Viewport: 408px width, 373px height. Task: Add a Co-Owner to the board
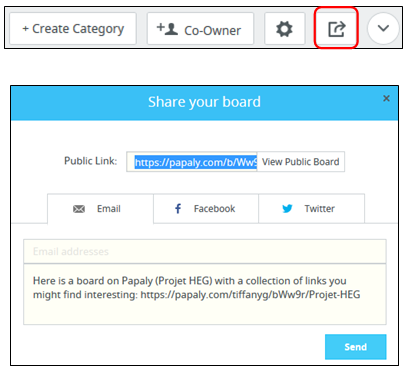(x=200, y=29)
